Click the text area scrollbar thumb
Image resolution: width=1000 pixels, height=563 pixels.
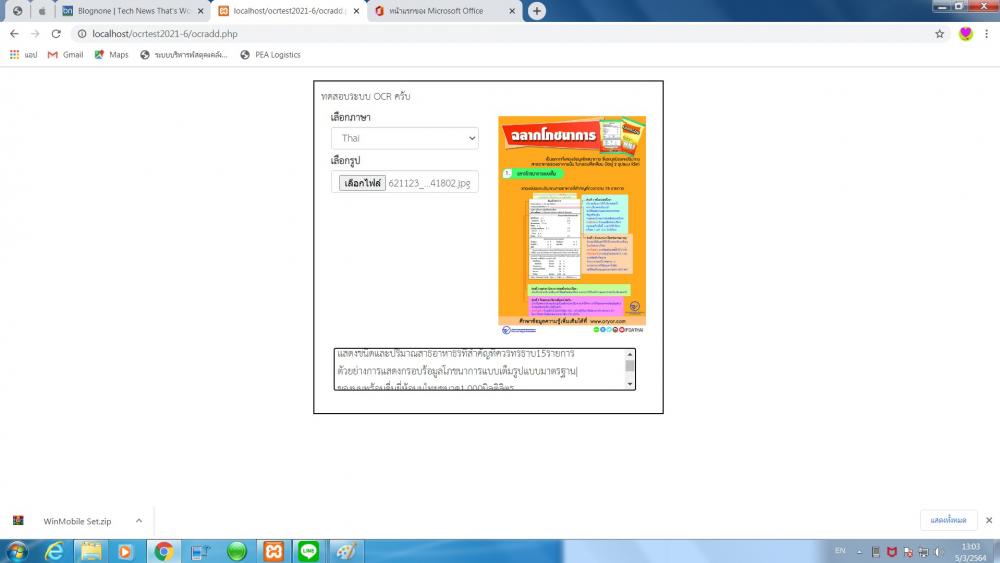[629, 365]
